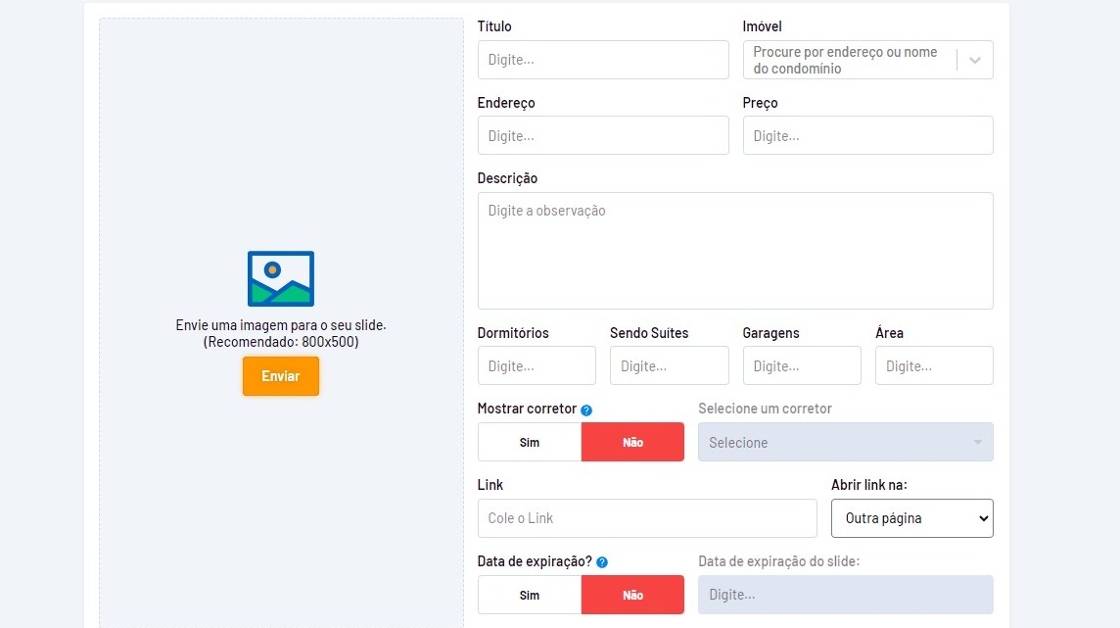Enable Sim for Data de expiração

click(530, 595)
